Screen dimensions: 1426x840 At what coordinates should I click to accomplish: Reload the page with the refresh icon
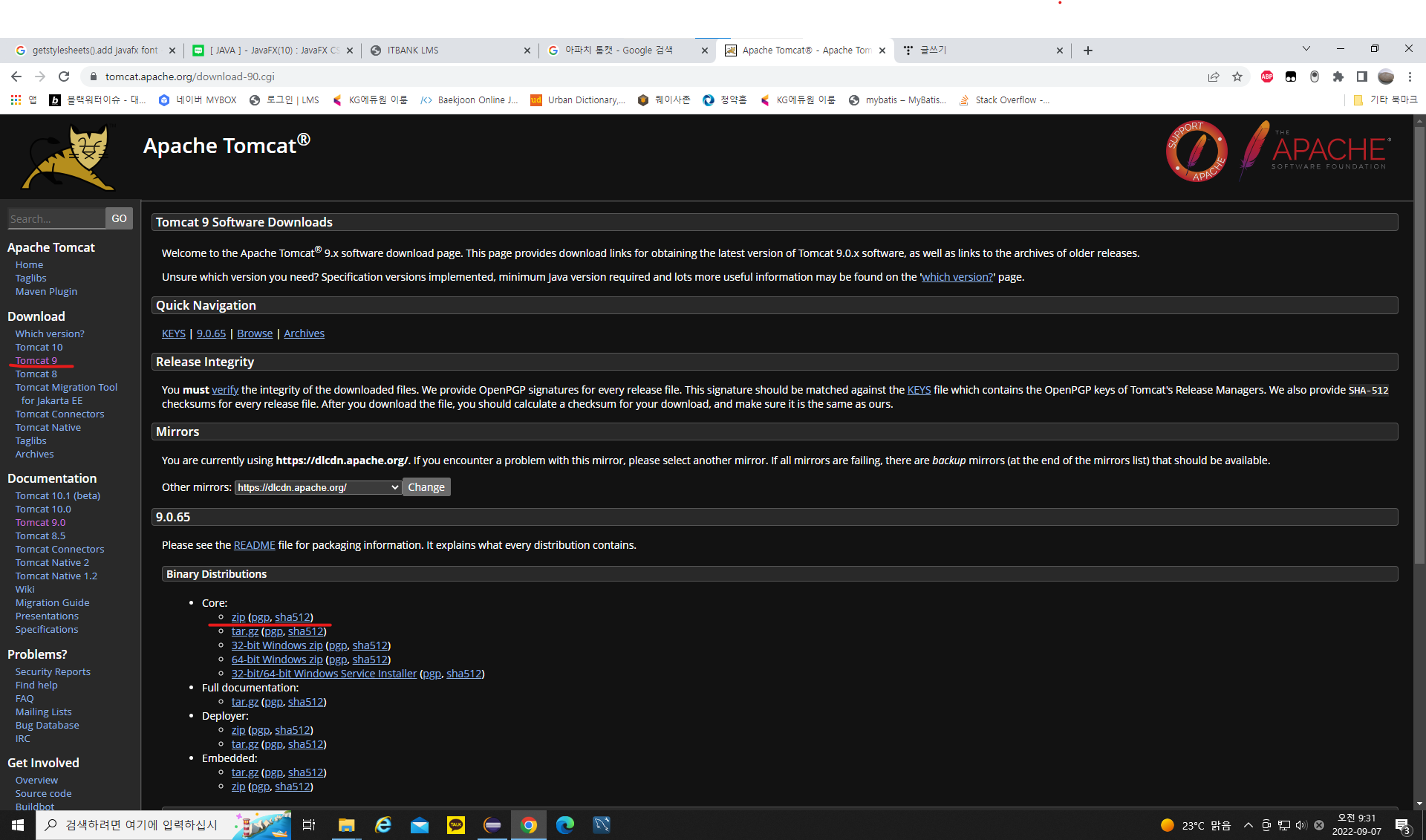coord(64,76)
